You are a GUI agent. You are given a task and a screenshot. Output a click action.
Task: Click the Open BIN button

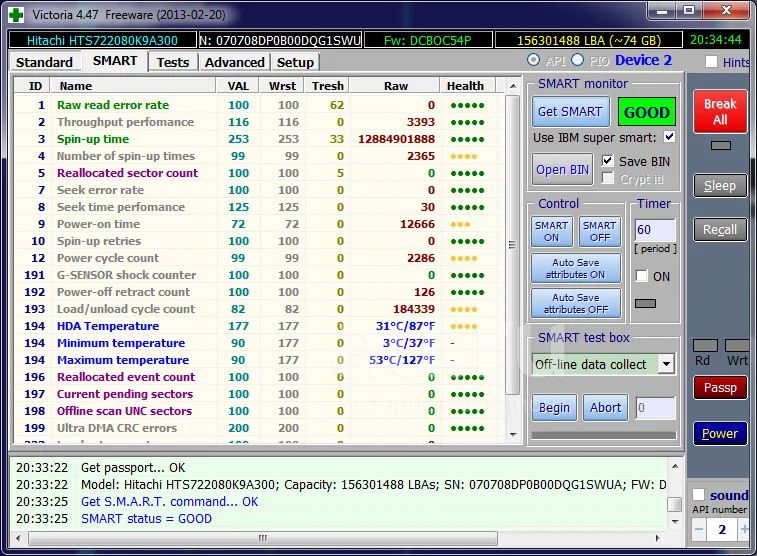click(x=562, y=169)
